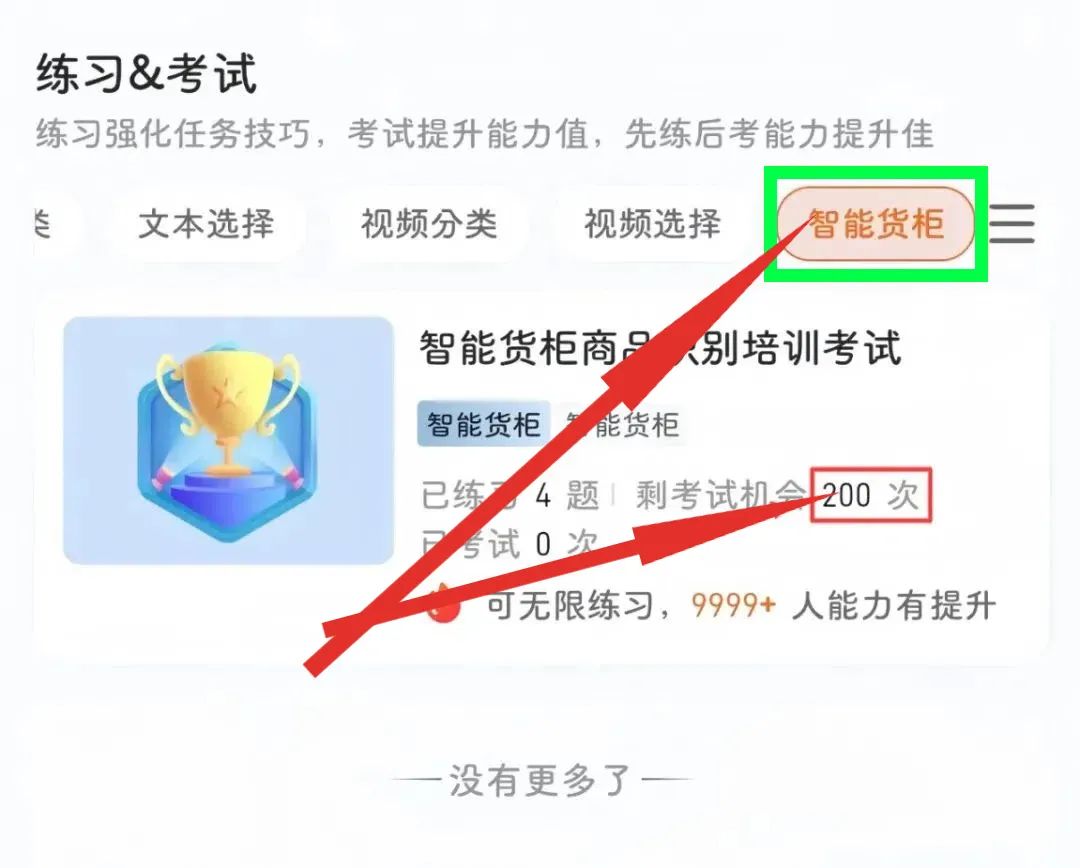Click the 剩考试机会 label
The height and width of the screenshot is (868, 1080).
coord(720,495)
